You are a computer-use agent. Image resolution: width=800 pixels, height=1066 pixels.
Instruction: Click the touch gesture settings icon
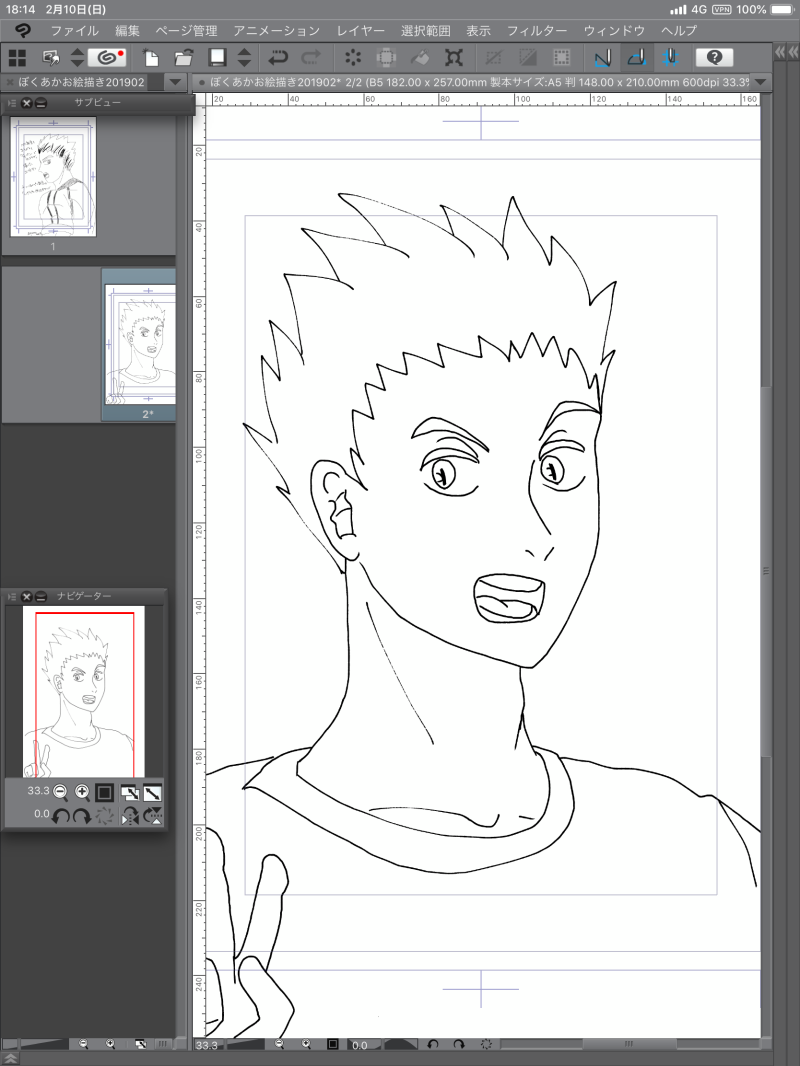point(51,58)
